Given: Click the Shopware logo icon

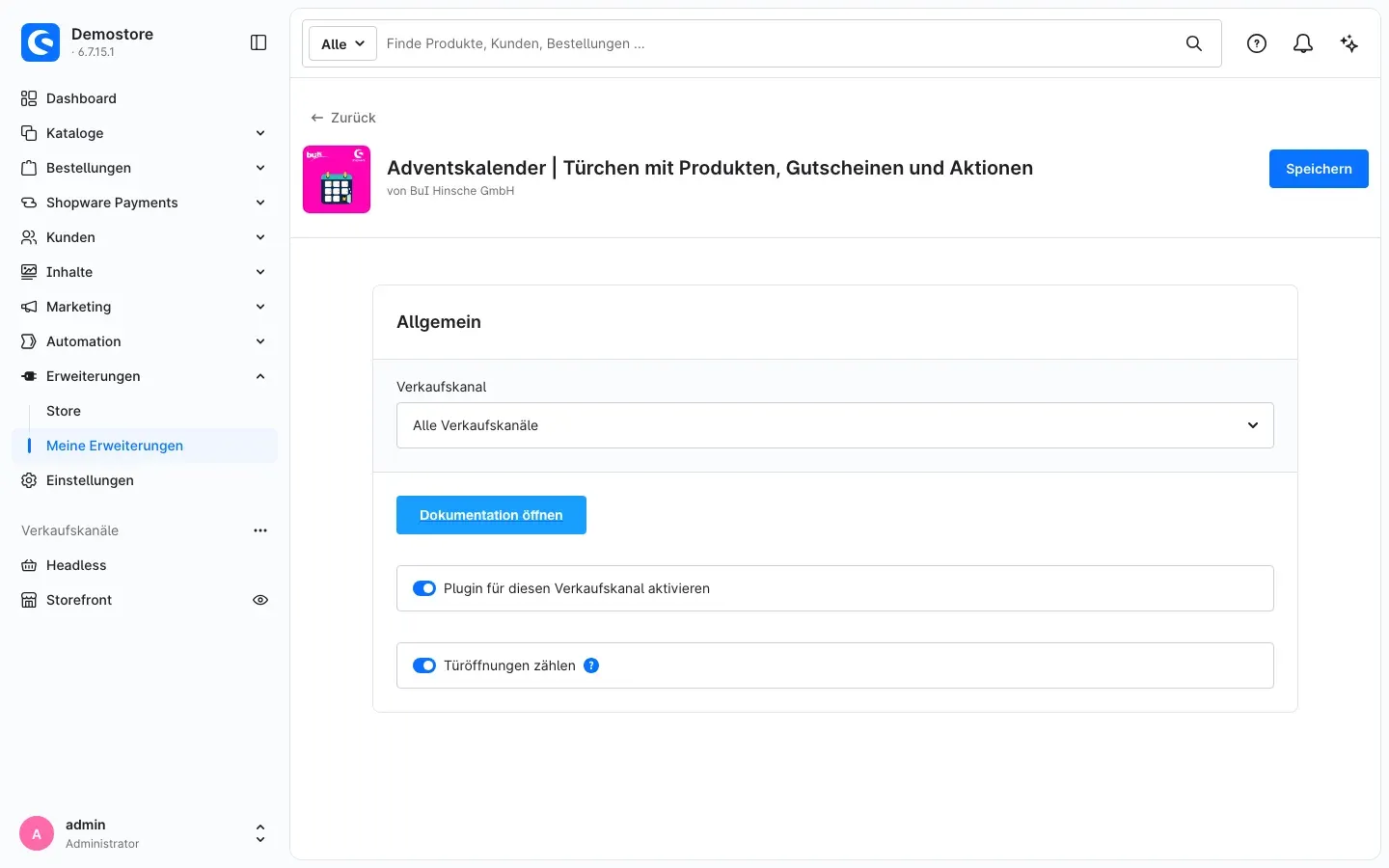Looking at the screenshot, I should [41, 42].
